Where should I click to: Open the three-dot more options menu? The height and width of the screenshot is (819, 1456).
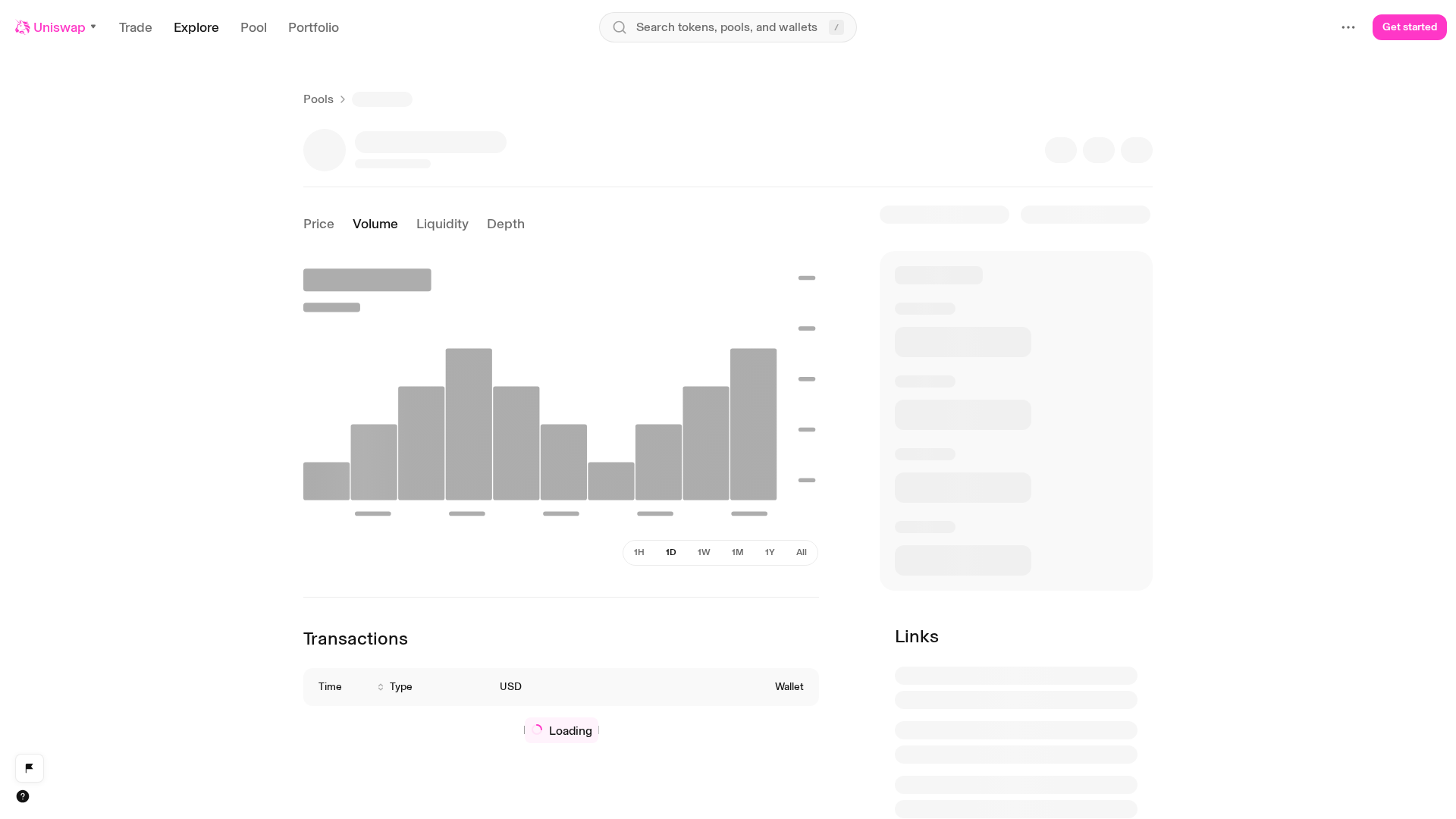tap(1348, 27)
